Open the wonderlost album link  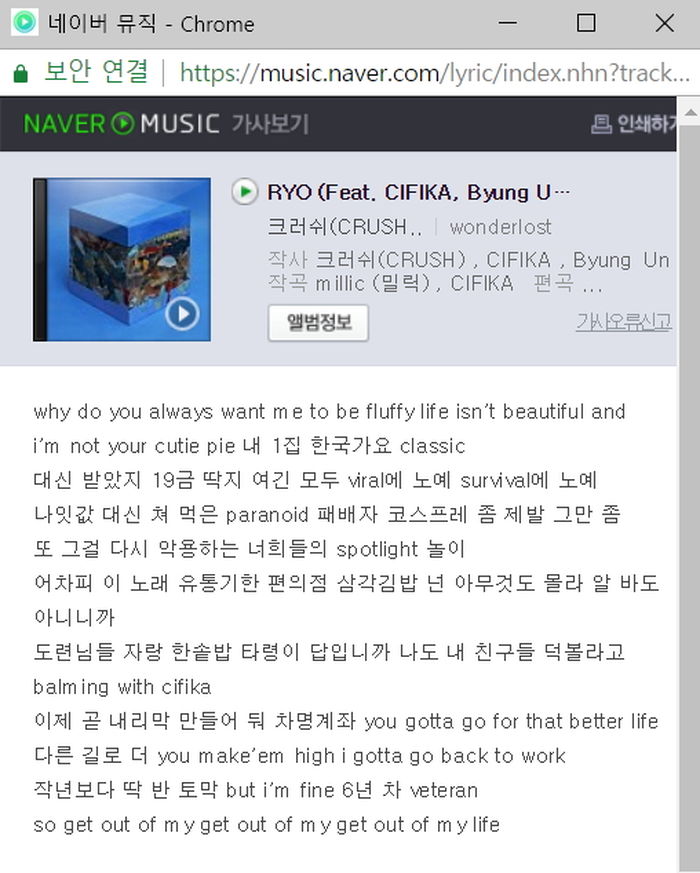coord(500,227)
